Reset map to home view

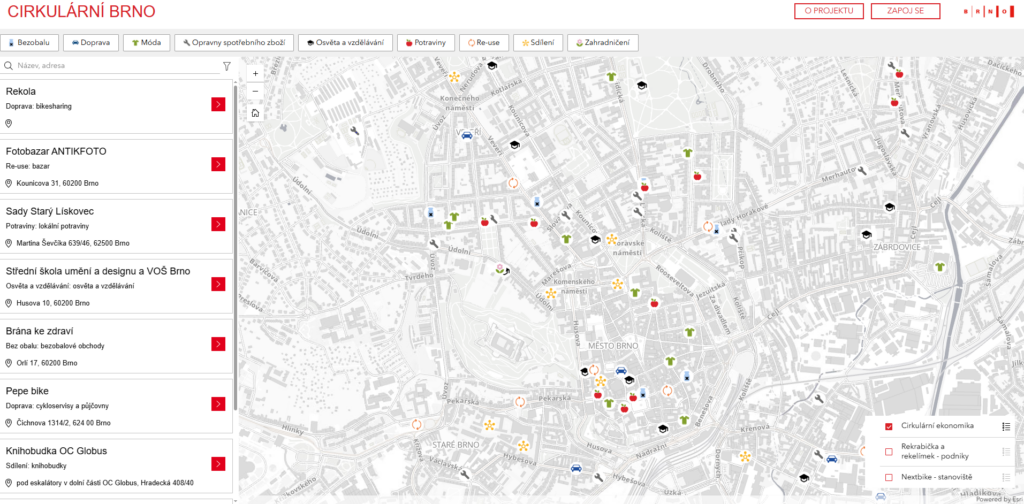coord(255,112)
